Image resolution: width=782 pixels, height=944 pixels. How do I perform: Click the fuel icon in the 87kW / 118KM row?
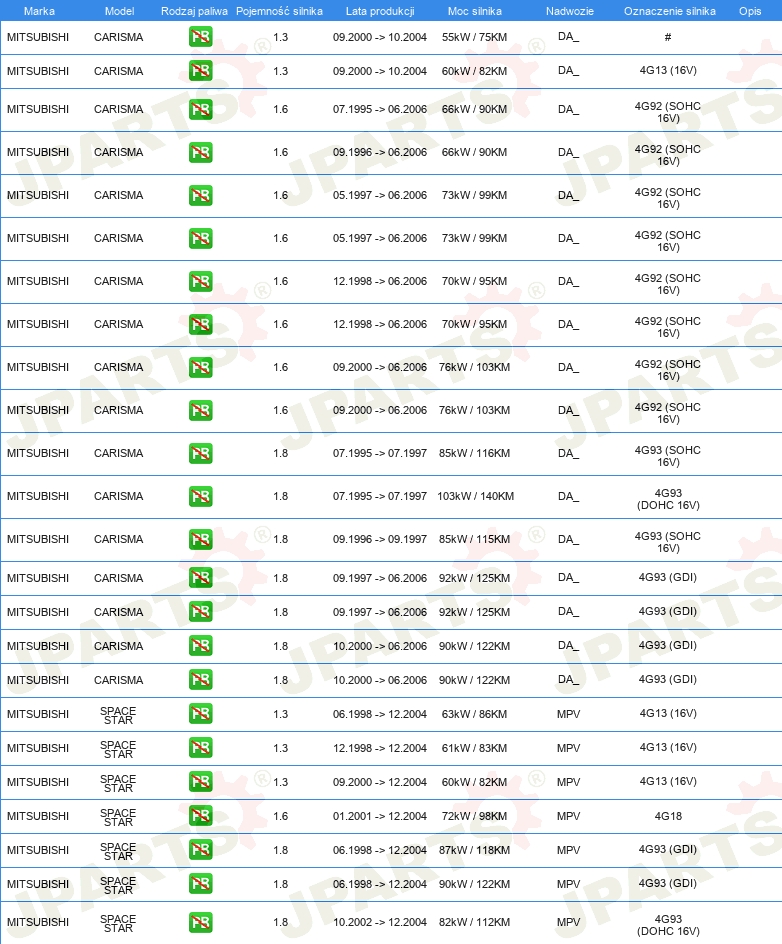pyautogui.click(x=200, y=850)
